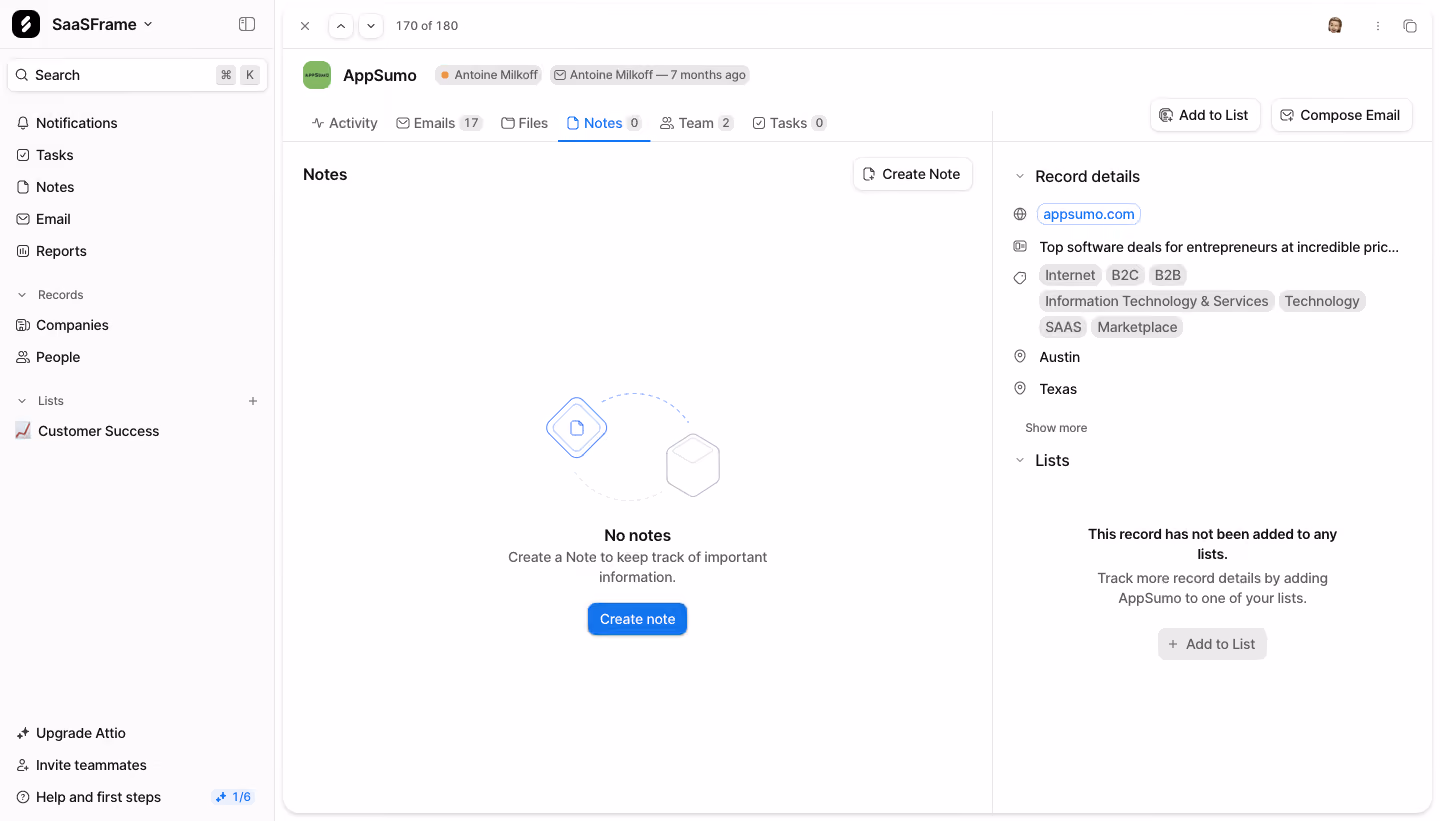The height and width of the screenshot is (821, 1440).
Task: Toggle the sidebar collapse icon
Action: 247,24
